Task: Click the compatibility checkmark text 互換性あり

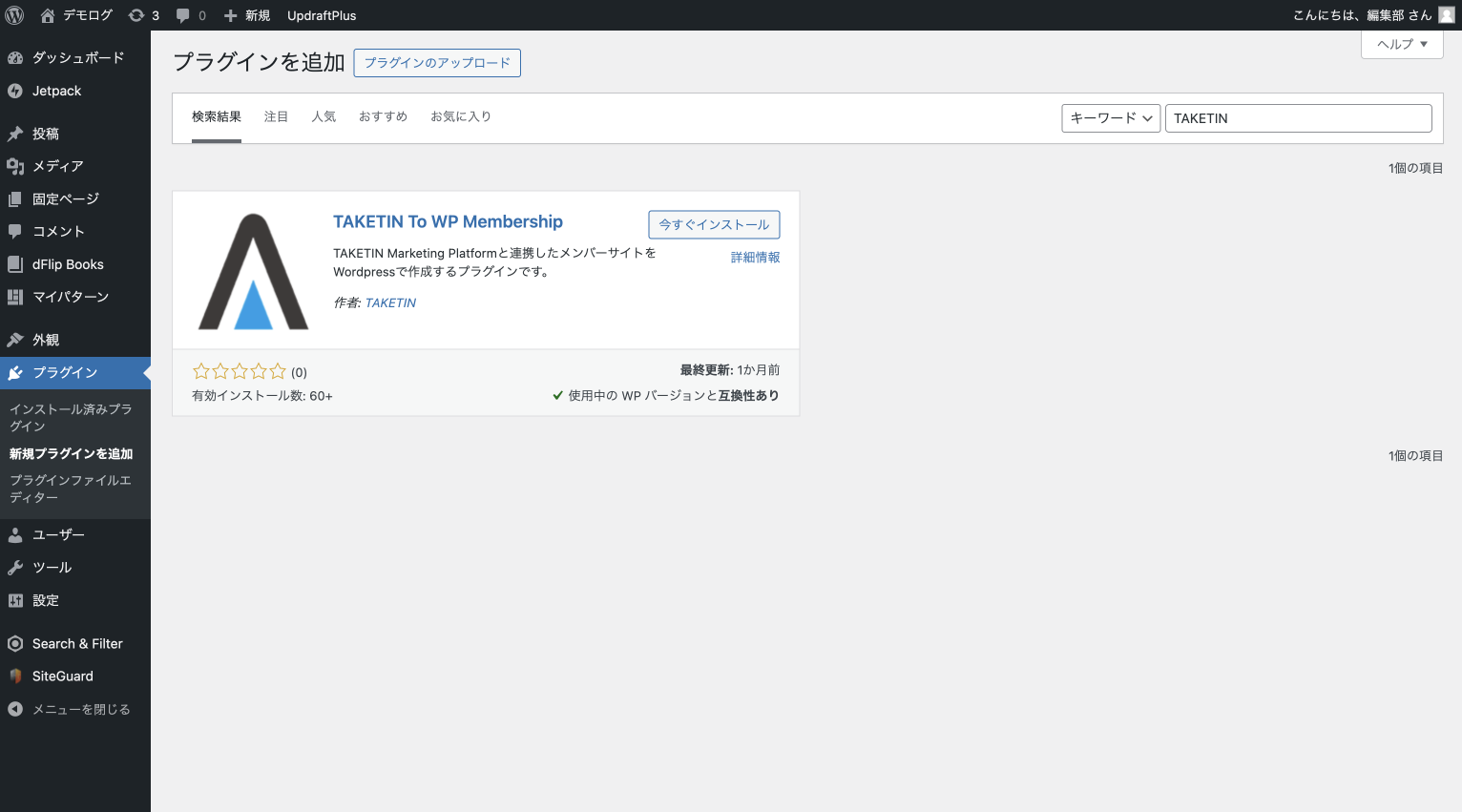Action: click(x=665, y=396)
